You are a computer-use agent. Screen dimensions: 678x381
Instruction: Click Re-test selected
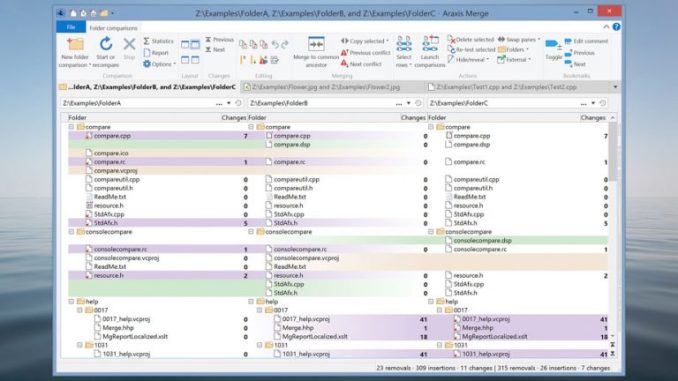[471, 50]
